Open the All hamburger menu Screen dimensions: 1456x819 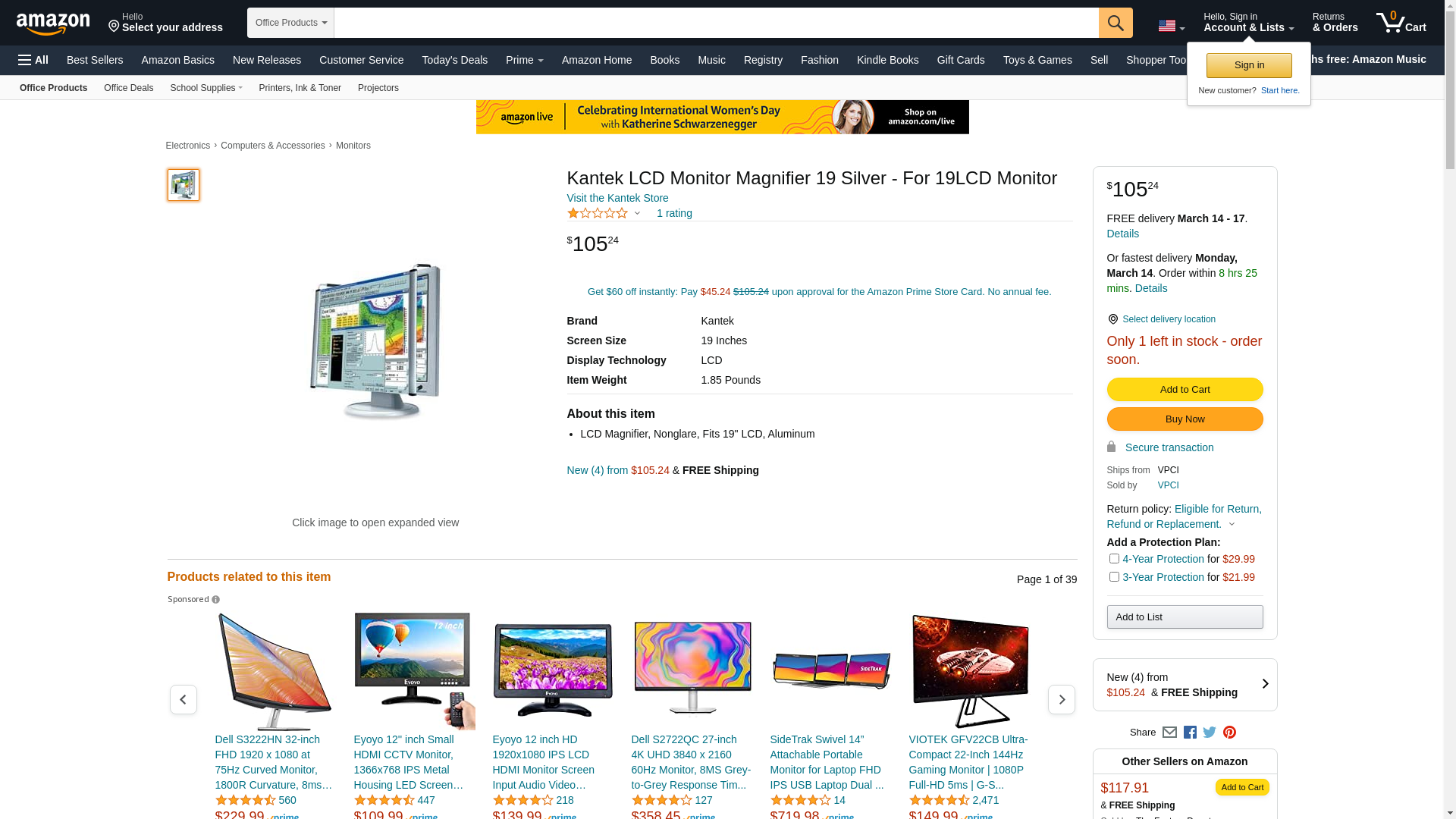click(x=33, y=60)
